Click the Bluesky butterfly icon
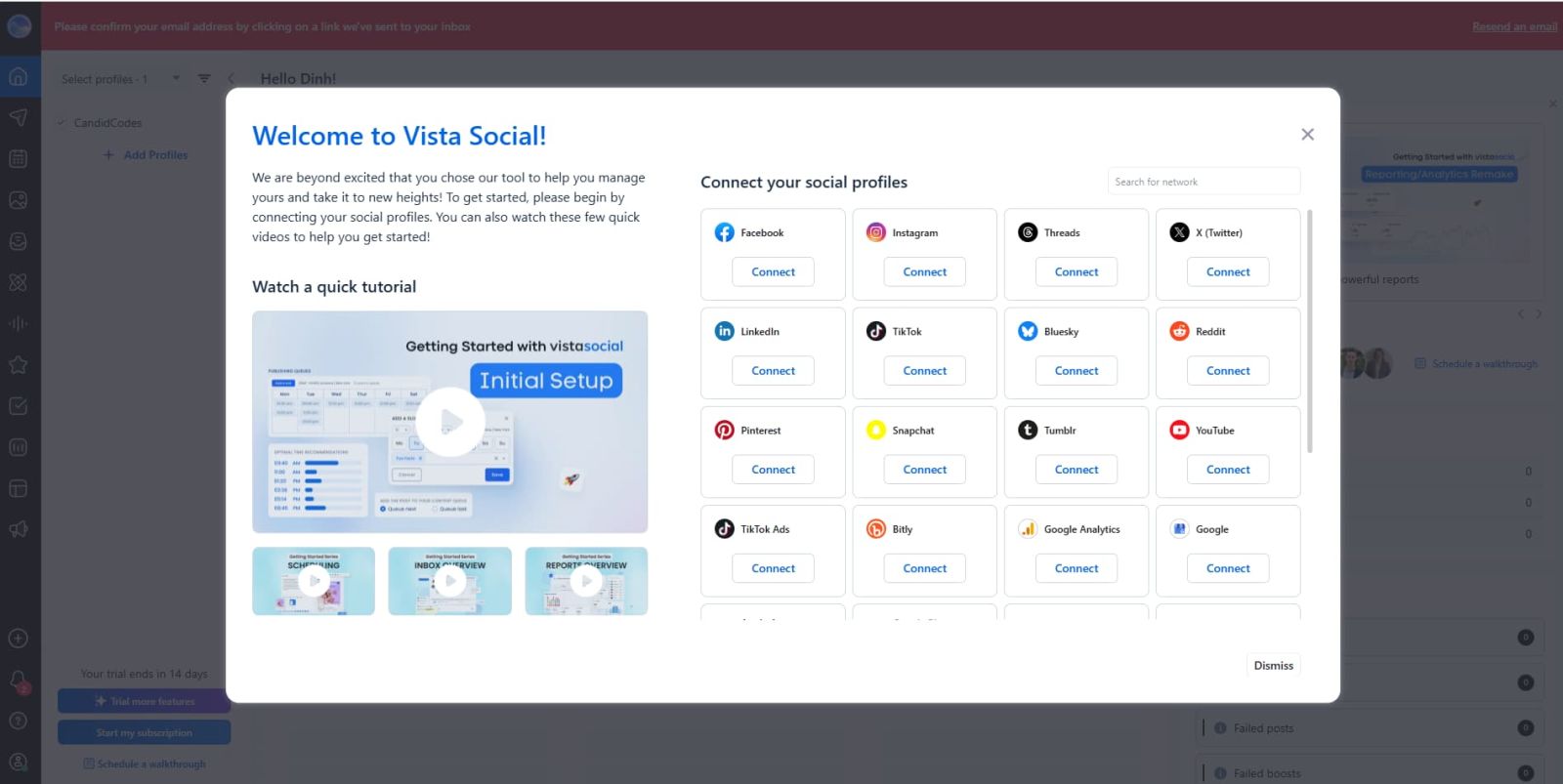This screenshot has height=784, width=1563. (x=1028, y=331)
